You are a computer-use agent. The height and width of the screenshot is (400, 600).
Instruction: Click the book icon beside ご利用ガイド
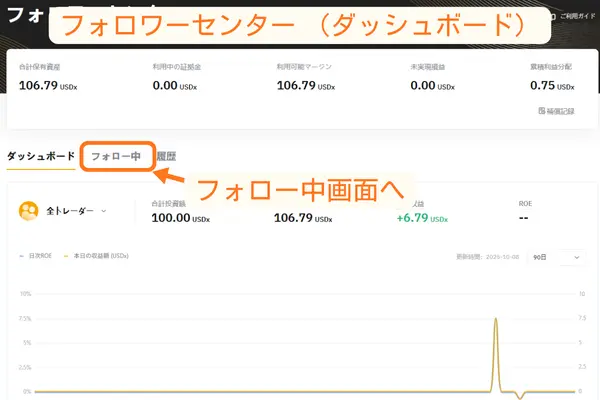click(x=555, y=17)
